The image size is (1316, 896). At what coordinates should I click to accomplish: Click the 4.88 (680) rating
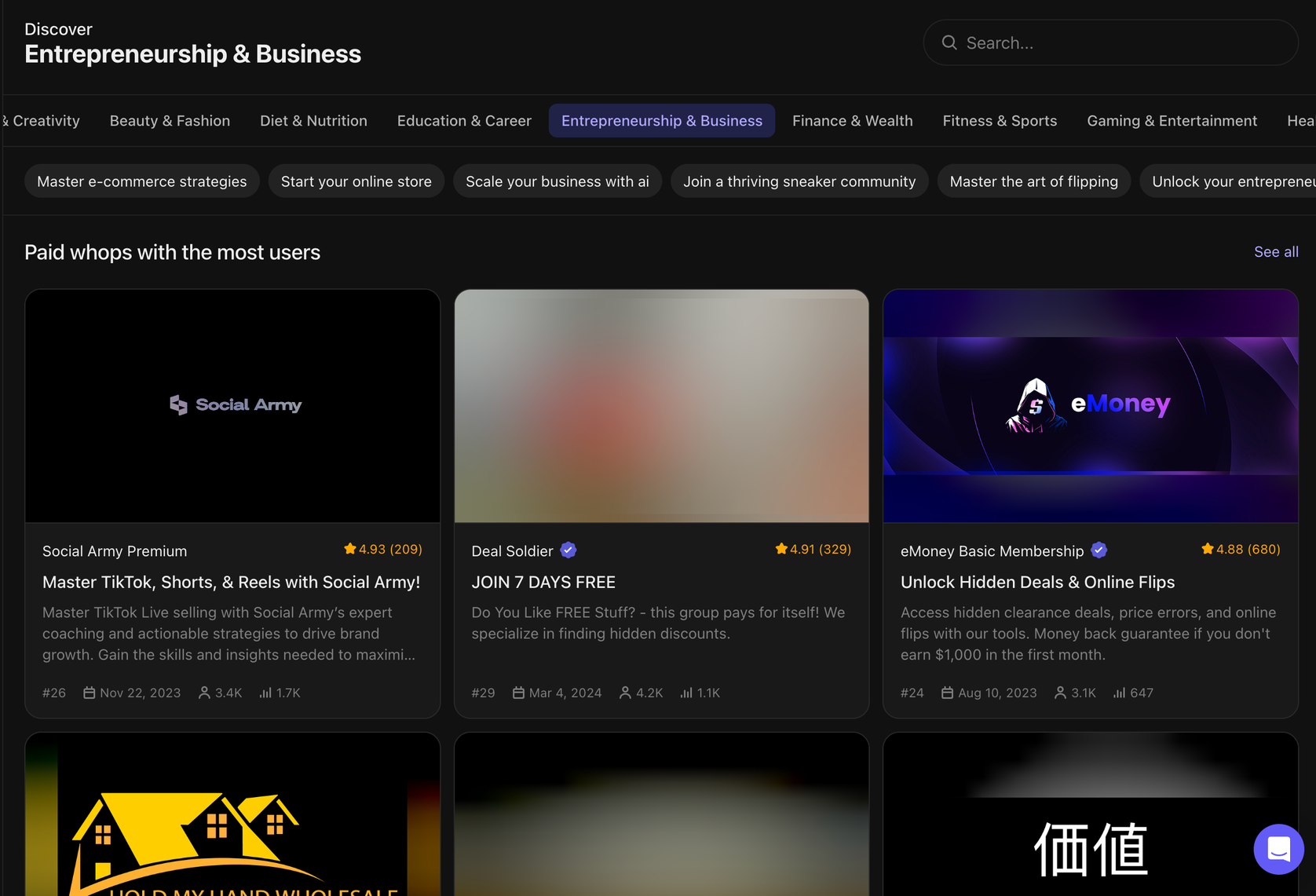1241,549
